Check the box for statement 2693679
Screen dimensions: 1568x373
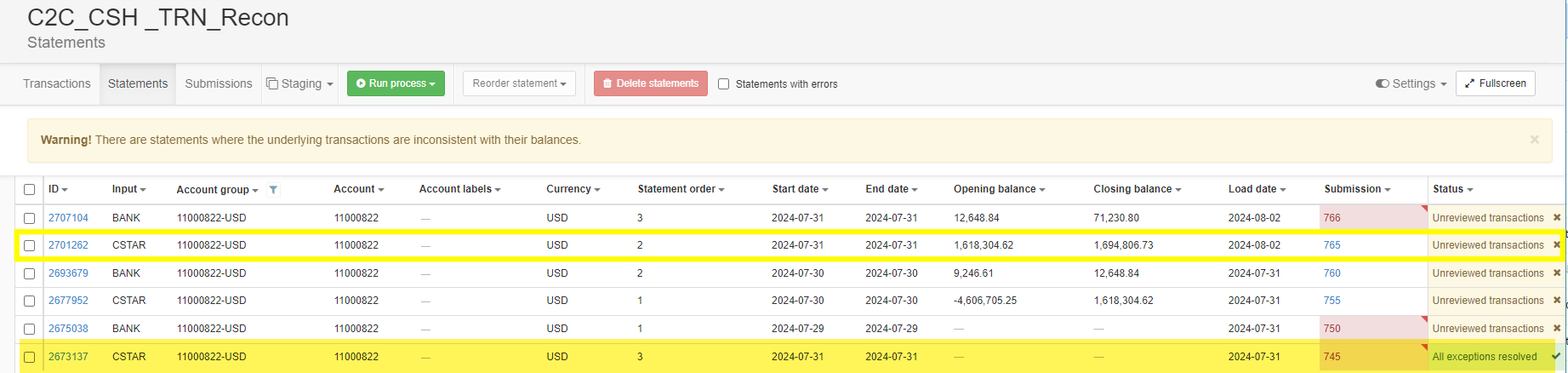[30, 273]
